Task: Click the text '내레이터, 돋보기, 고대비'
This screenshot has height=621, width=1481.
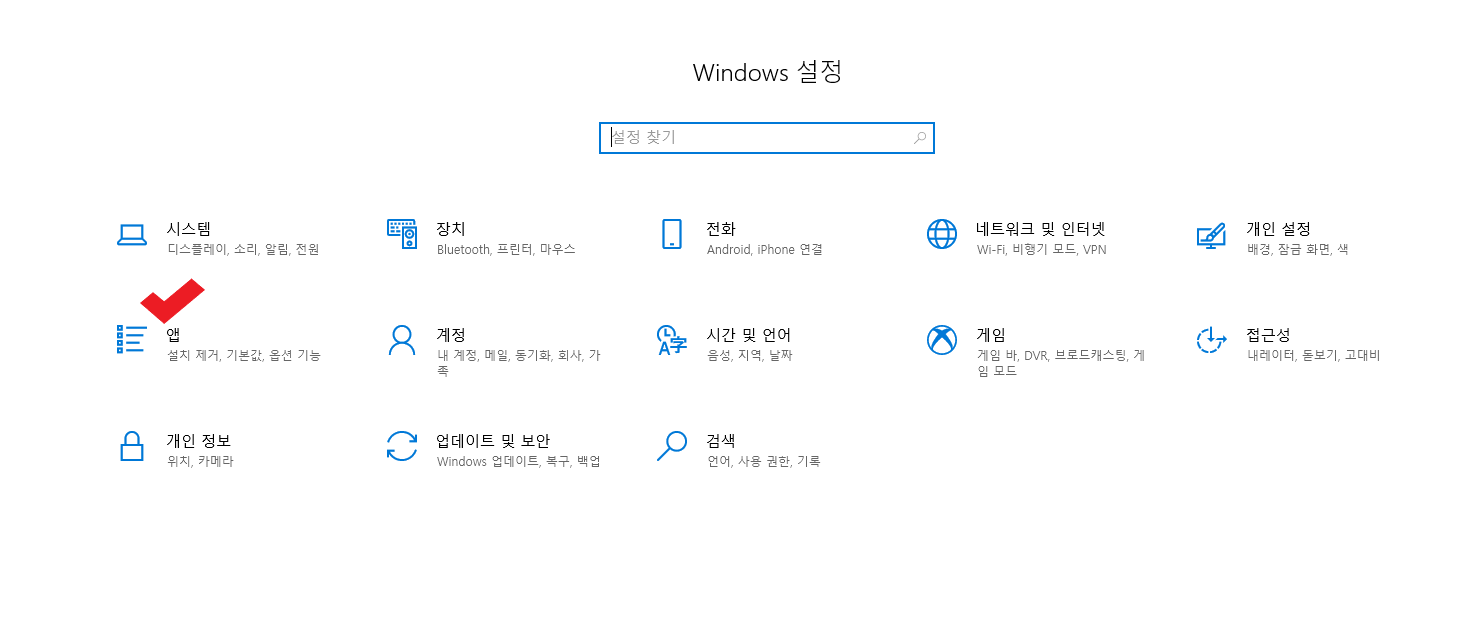Action: 1313,356
